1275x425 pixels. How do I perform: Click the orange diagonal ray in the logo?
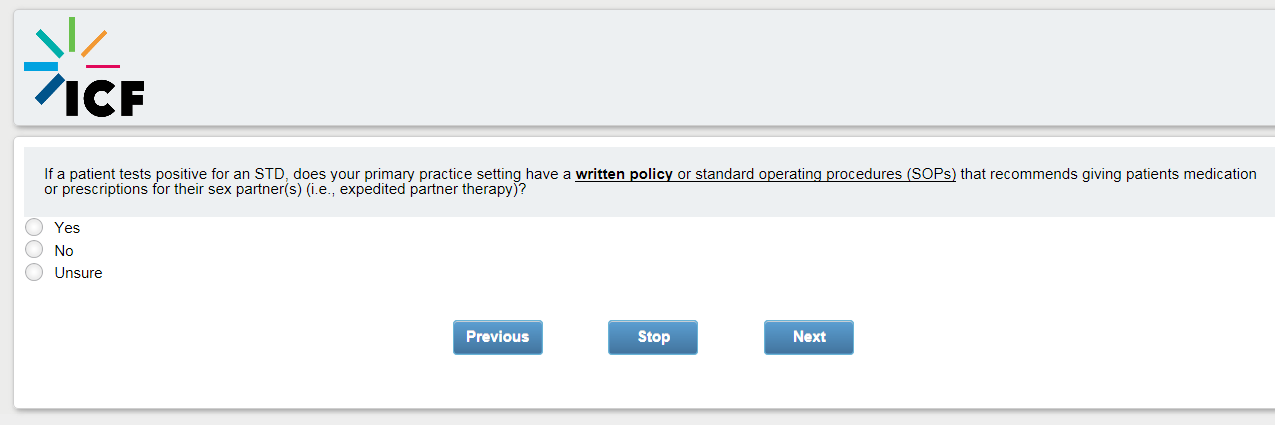pos(94,43)
